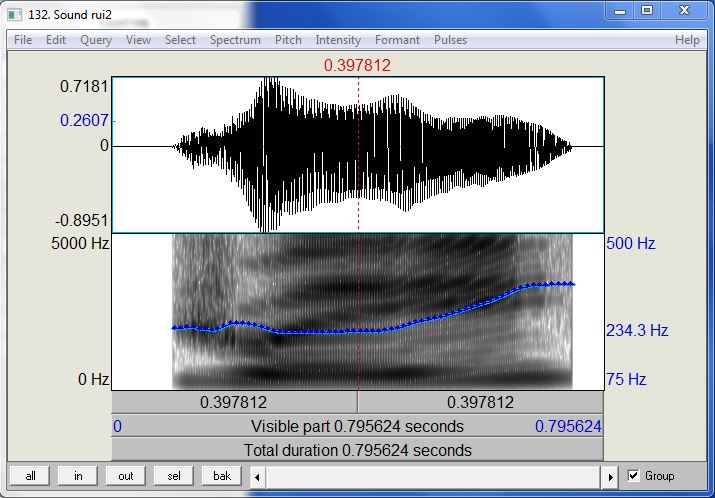Click the 5000 Hz spectrogram label
Screen dimensions: 715x498
click(x=80, y=244)
